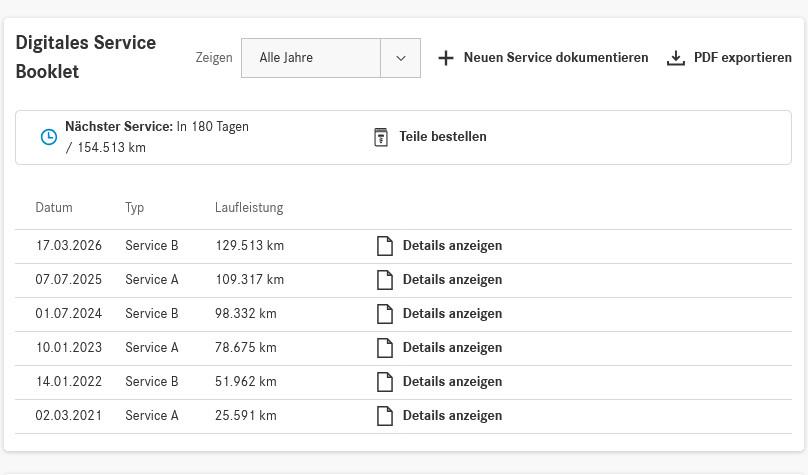Click the mileage value 109.317 km

coord(249,280)
